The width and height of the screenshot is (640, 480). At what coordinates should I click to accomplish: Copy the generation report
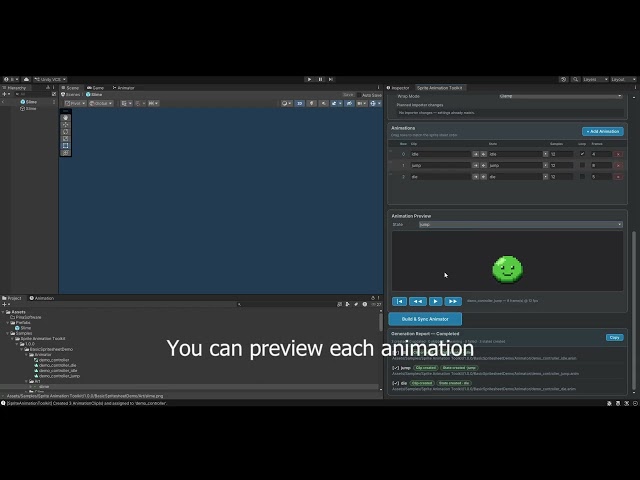(614, 338)
